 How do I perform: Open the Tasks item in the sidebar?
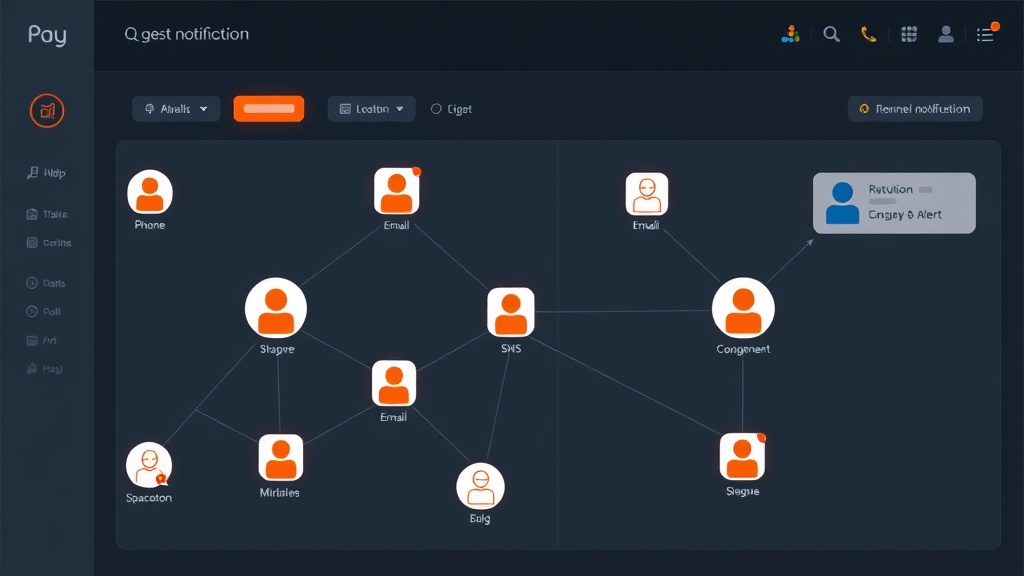49,214
